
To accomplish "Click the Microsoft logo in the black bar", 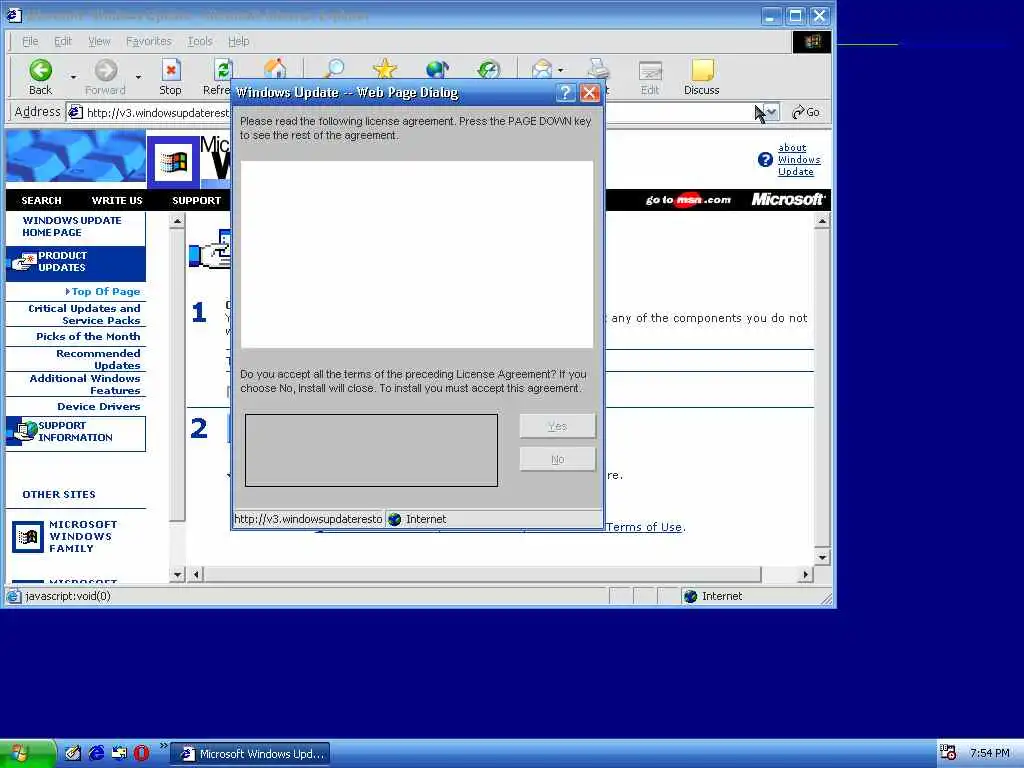I will [788, 199].
